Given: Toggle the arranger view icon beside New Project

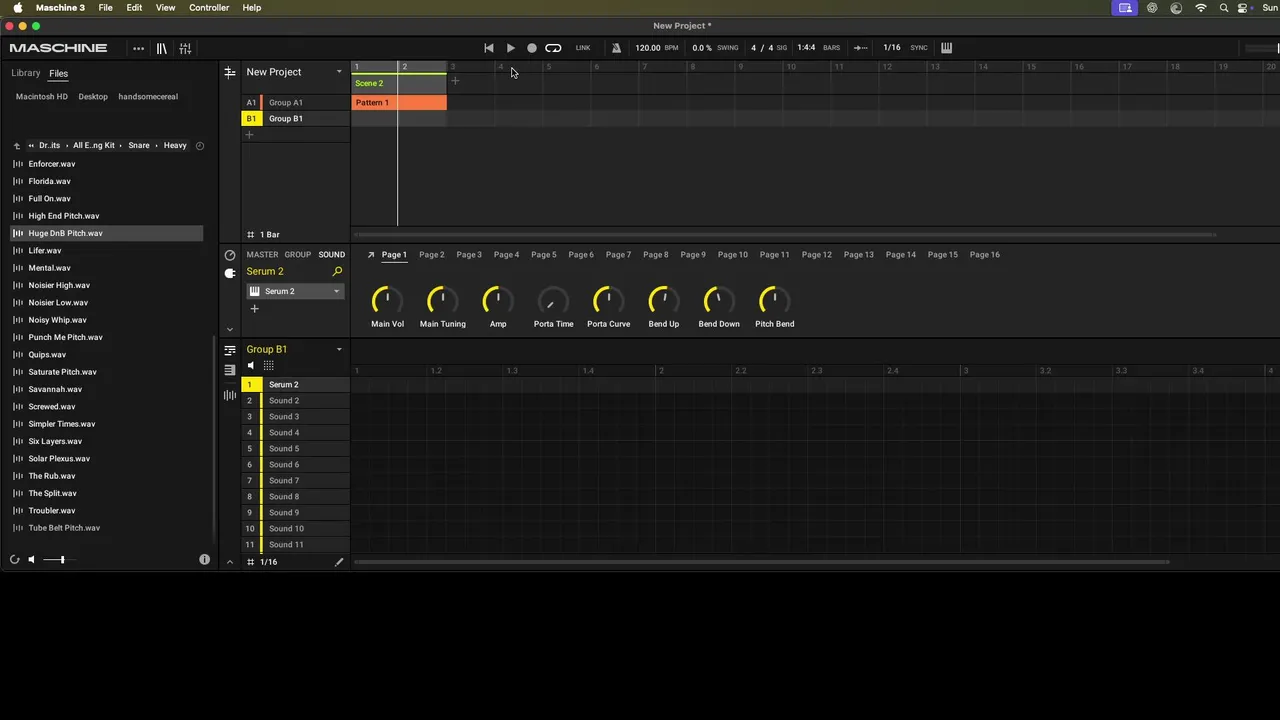Looking at the screenshot, I should (230, 72).
